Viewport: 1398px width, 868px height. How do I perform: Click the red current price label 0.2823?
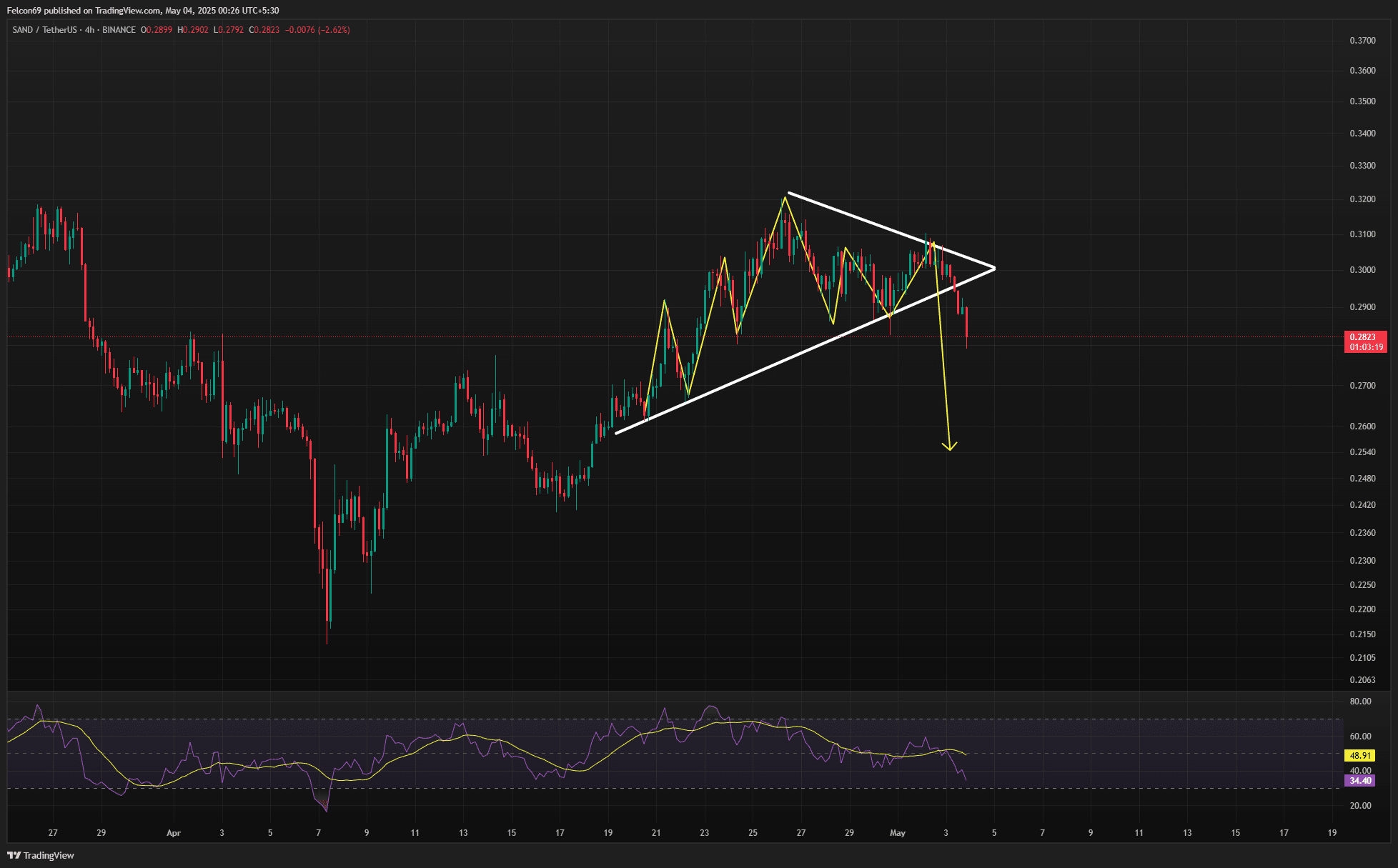click(x=1364, y=337)
